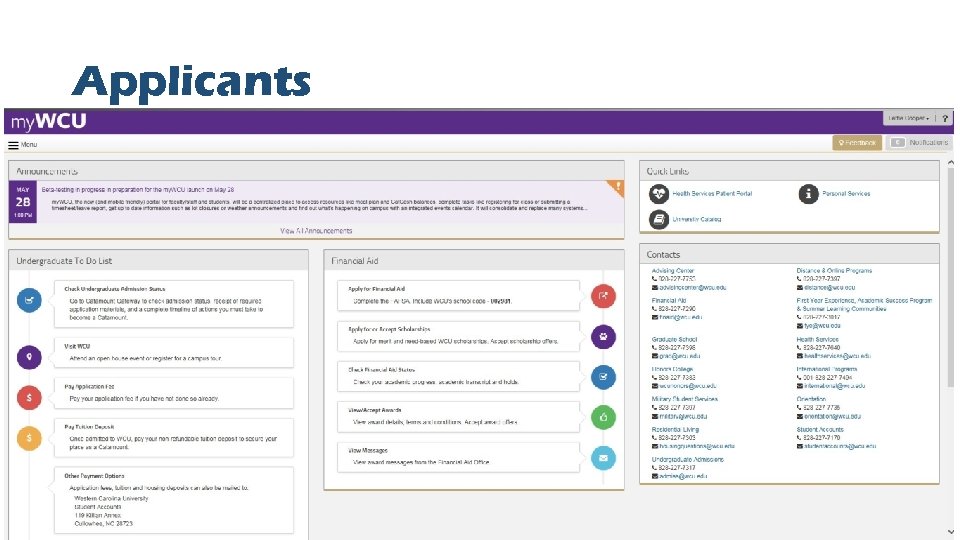The width and height of the screenshot is (960, 540).
Task: Click the May 28 announcement date badge
Action: click(x=23, y=202)
